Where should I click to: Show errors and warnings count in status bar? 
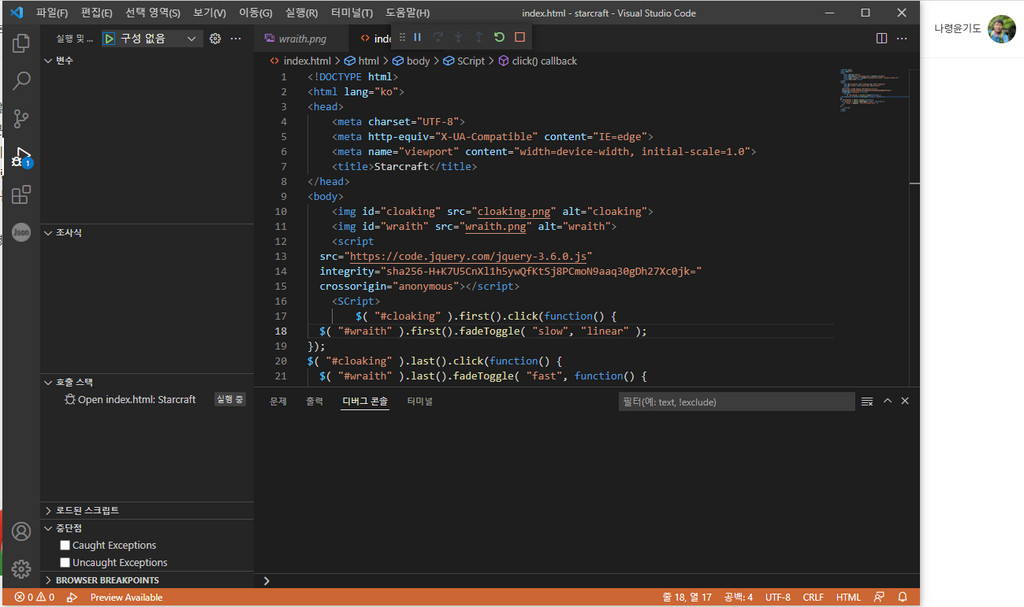point(35,597)
